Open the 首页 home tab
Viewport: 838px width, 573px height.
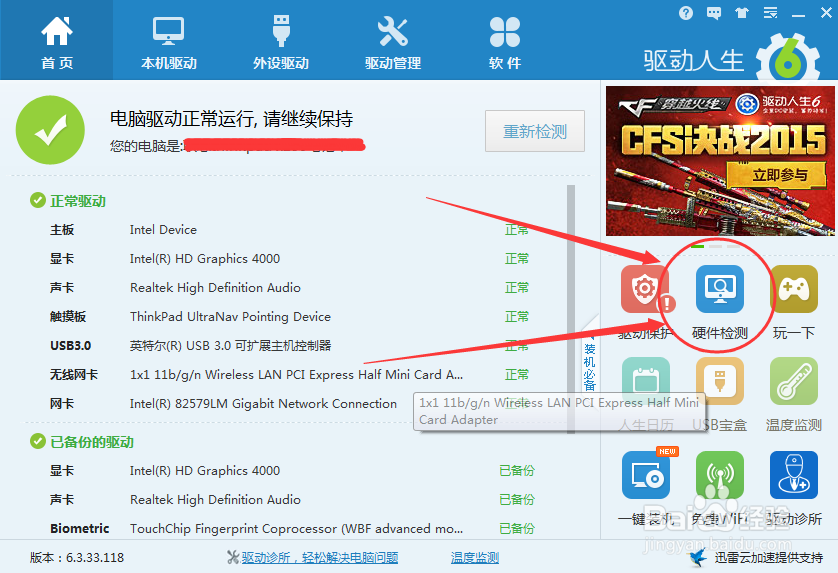(x=57, y=40)
